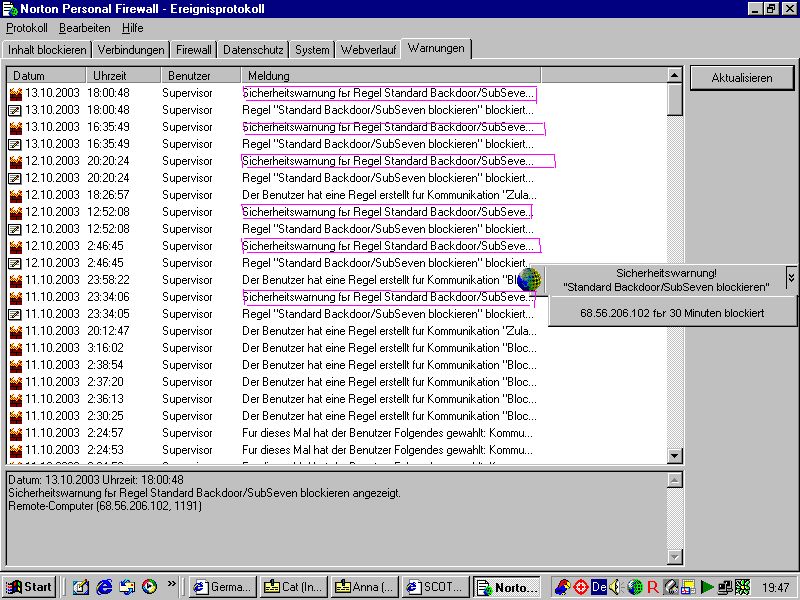Expand hidden quick launch icons chevron
The width and height of the screenshot is (800, 600).
pyautogui.click(x=171, y=583)
